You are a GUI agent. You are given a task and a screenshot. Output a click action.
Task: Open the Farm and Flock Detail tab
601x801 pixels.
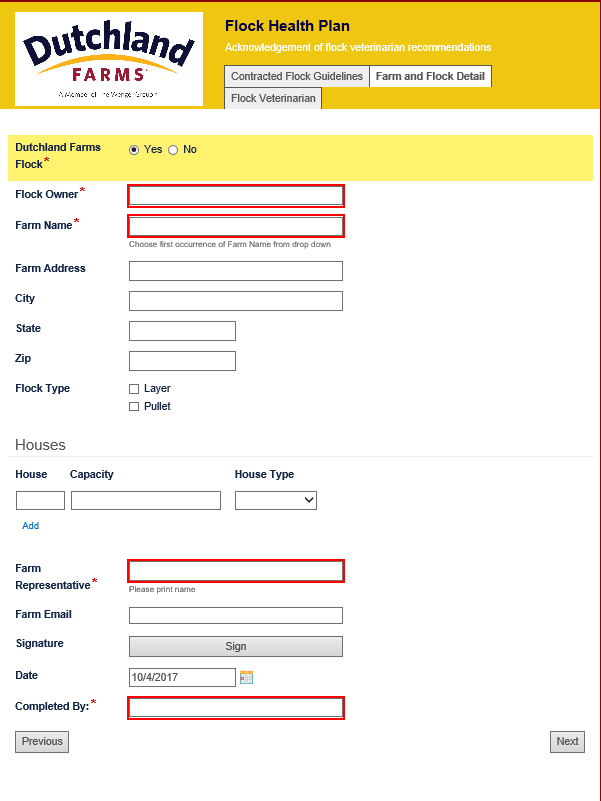[x=430, y=76]
